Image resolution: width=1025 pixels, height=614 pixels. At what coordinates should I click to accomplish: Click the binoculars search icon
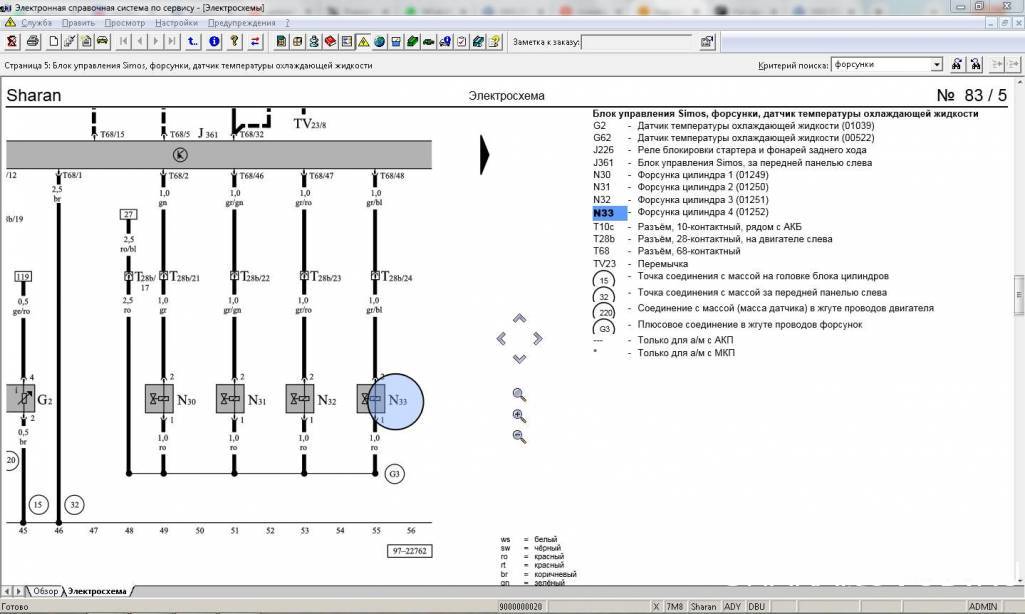tap(957, 65)
